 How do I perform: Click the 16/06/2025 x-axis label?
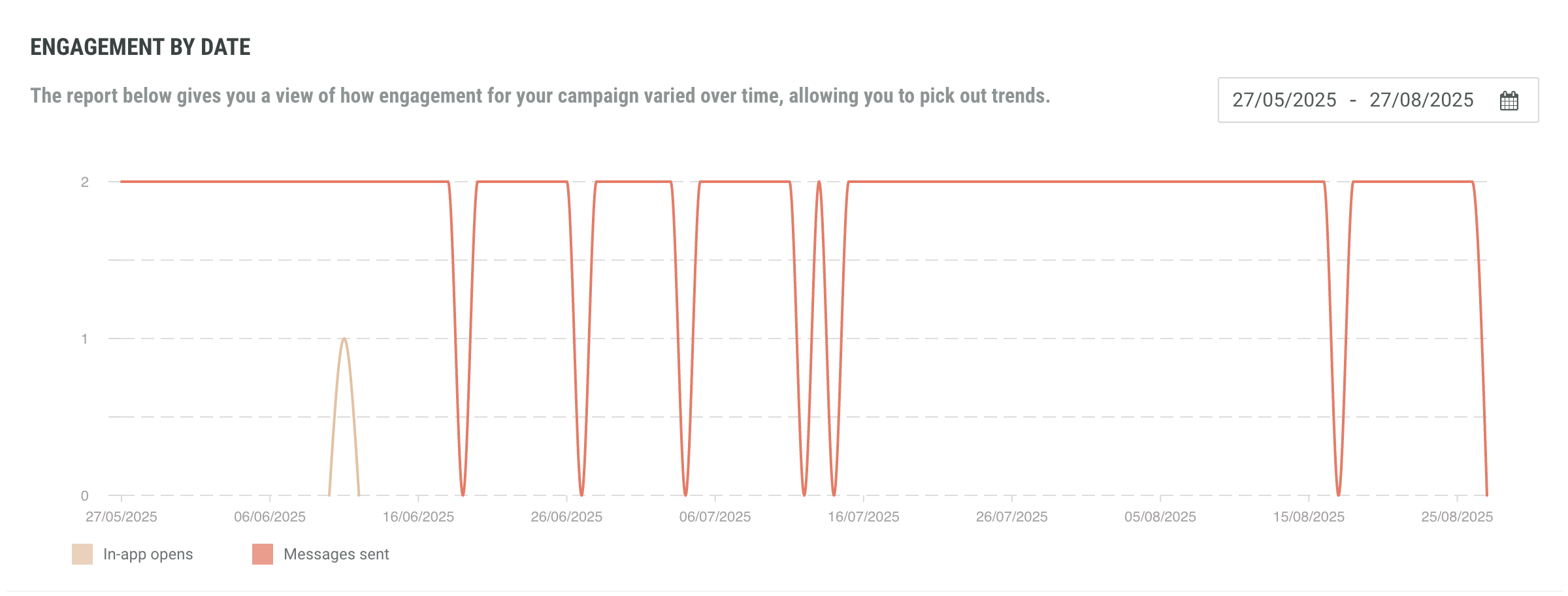point(418,517)
